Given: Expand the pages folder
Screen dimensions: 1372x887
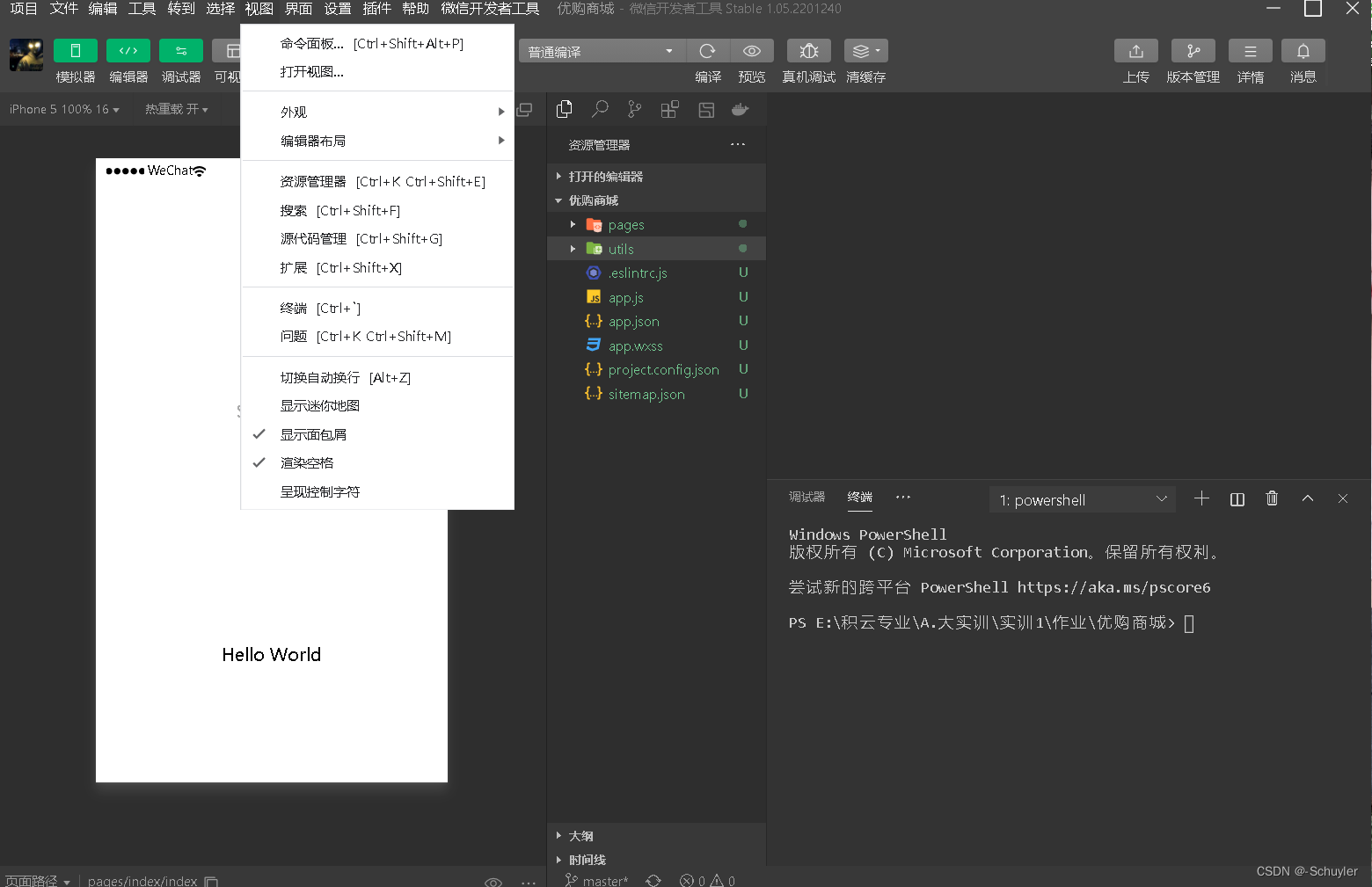Looking at the screenshot, I should [656, 225].
